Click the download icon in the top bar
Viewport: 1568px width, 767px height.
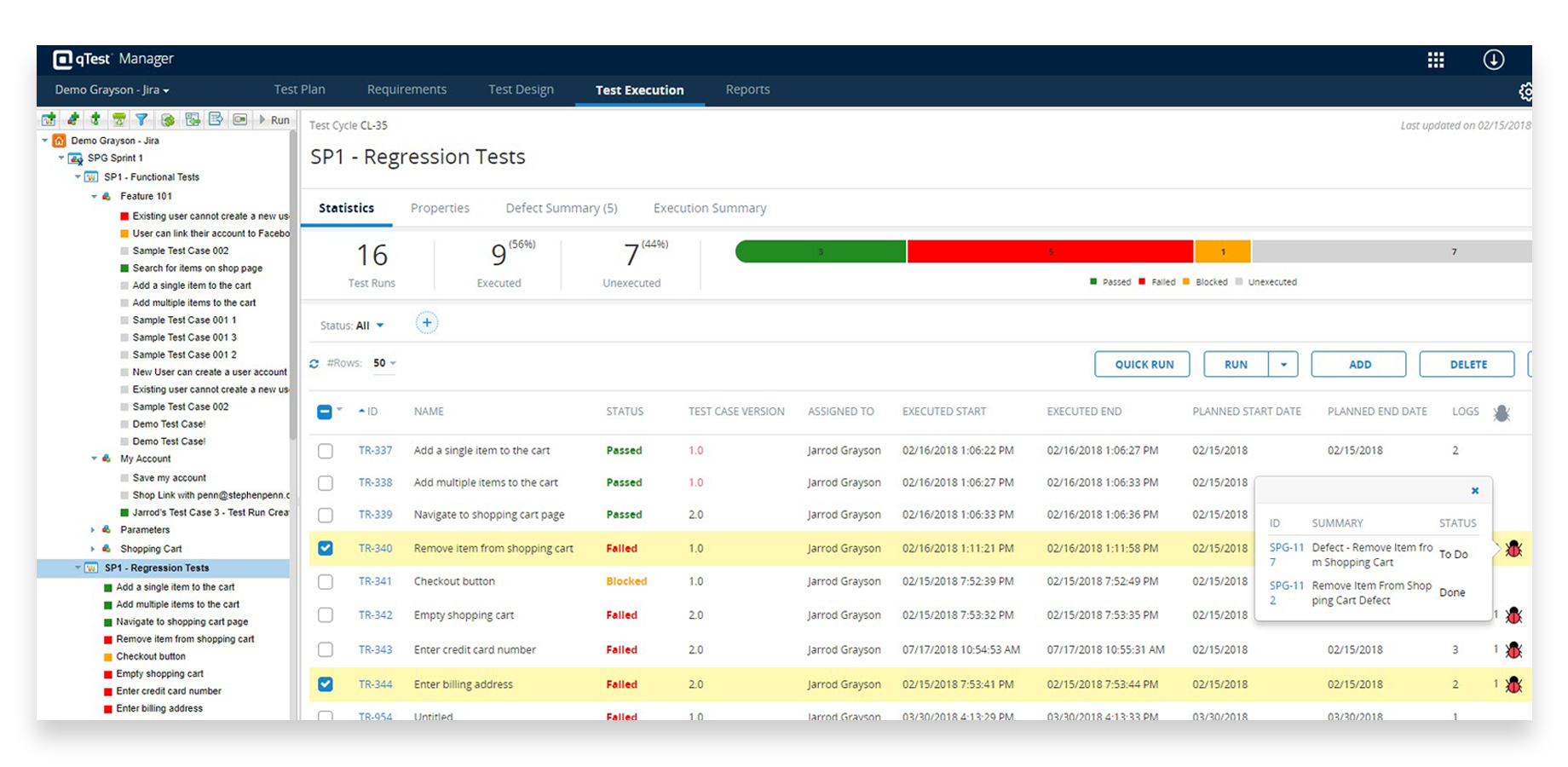tap(1494, 60)
